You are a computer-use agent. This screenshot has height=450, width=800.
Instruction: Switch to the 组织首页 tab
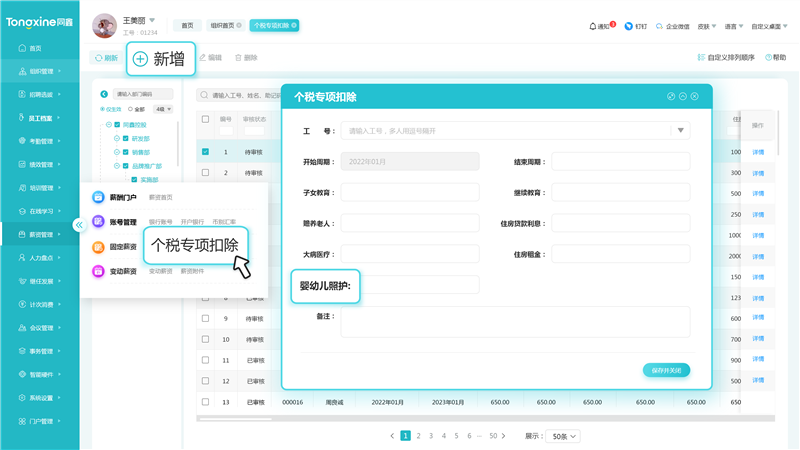point(225,25)
